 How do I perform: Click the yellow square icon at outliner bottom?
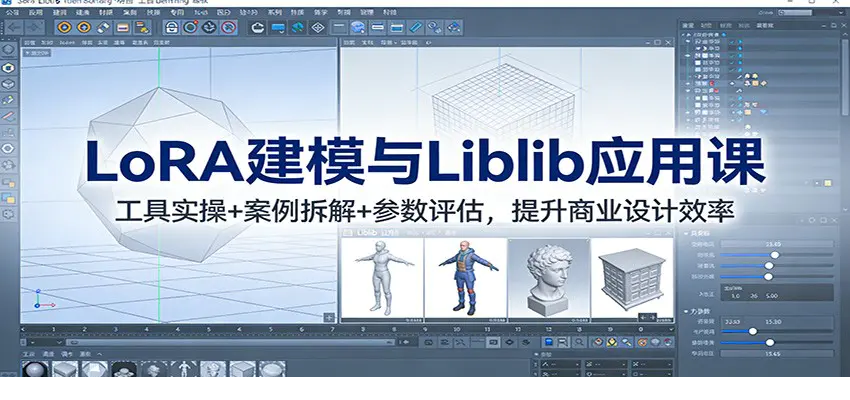(x=827, y=184)
